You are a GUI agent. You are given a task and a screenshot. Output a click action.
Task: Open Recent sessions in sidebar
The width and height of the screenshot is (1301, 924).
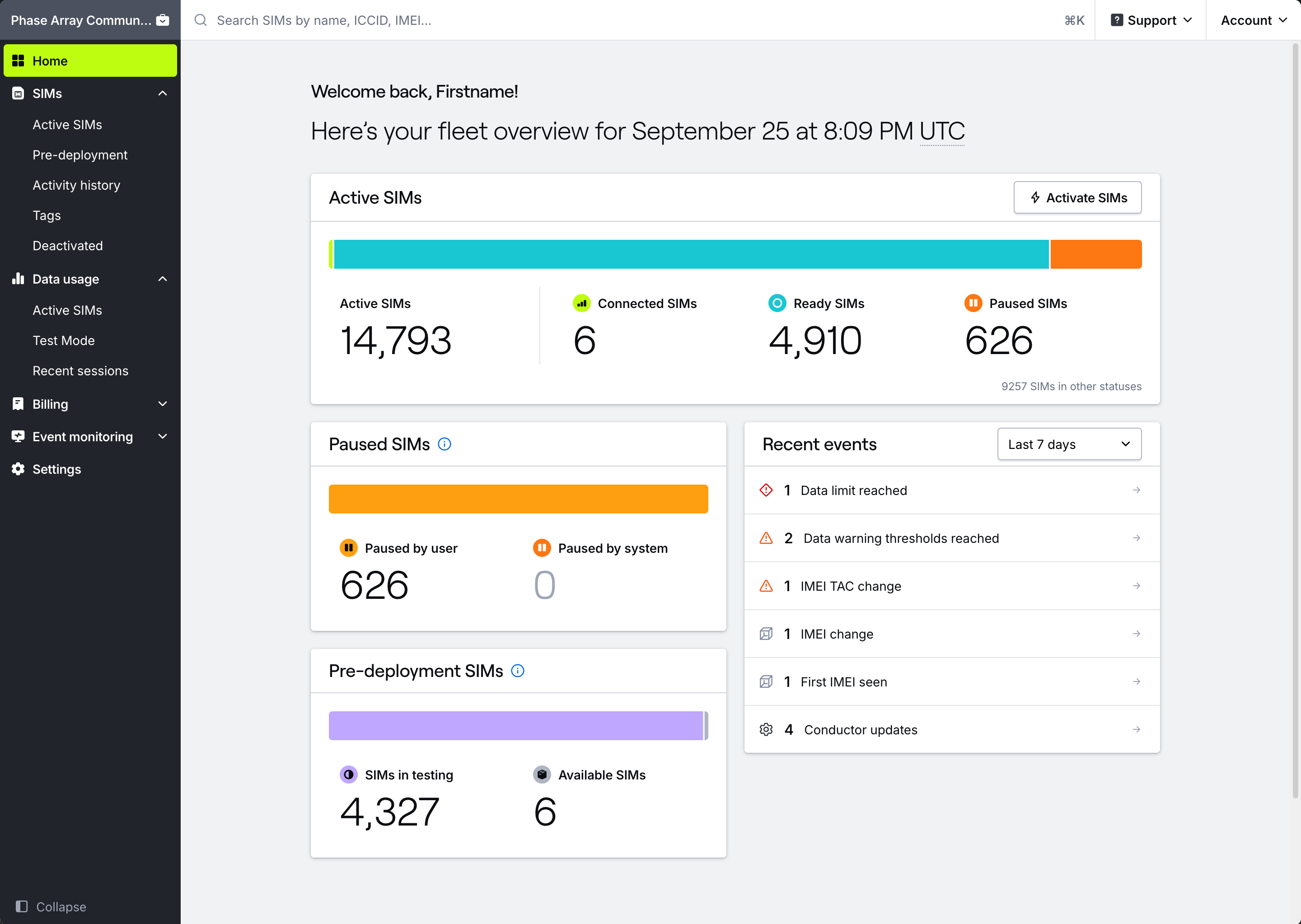(80, 371)
